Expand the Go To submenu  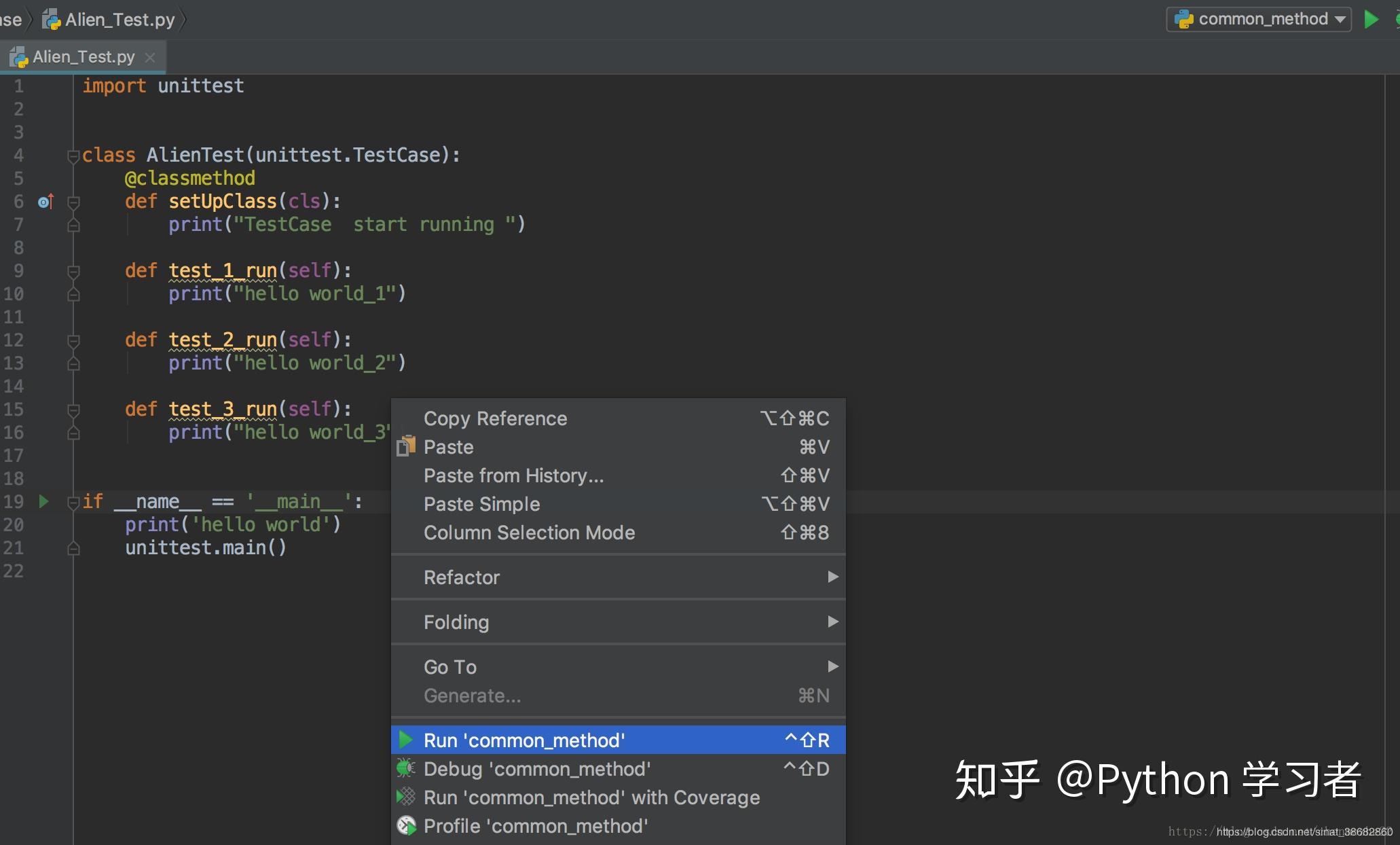click(450, 666)
